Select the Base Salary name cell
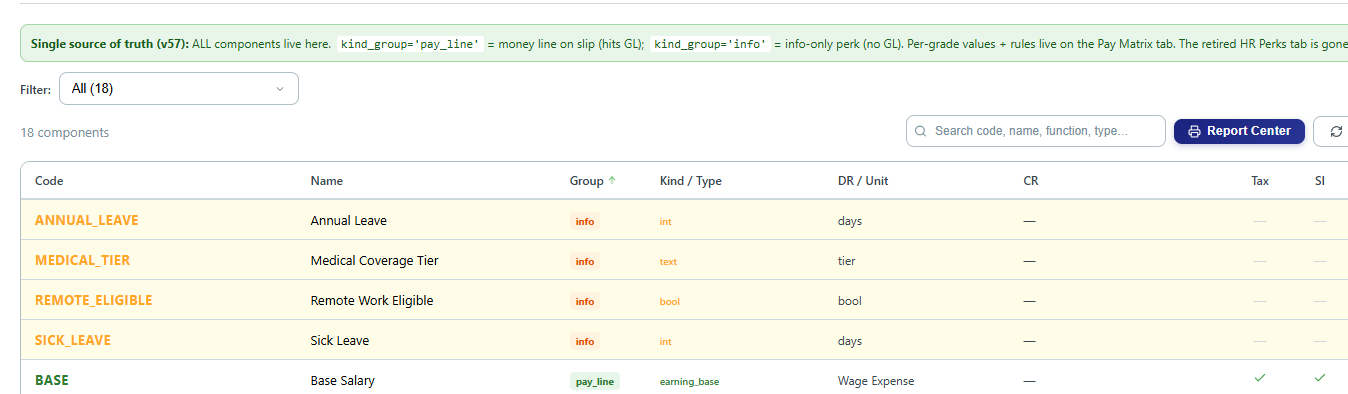Screen dimensions: 1348x394 (343, 380)
